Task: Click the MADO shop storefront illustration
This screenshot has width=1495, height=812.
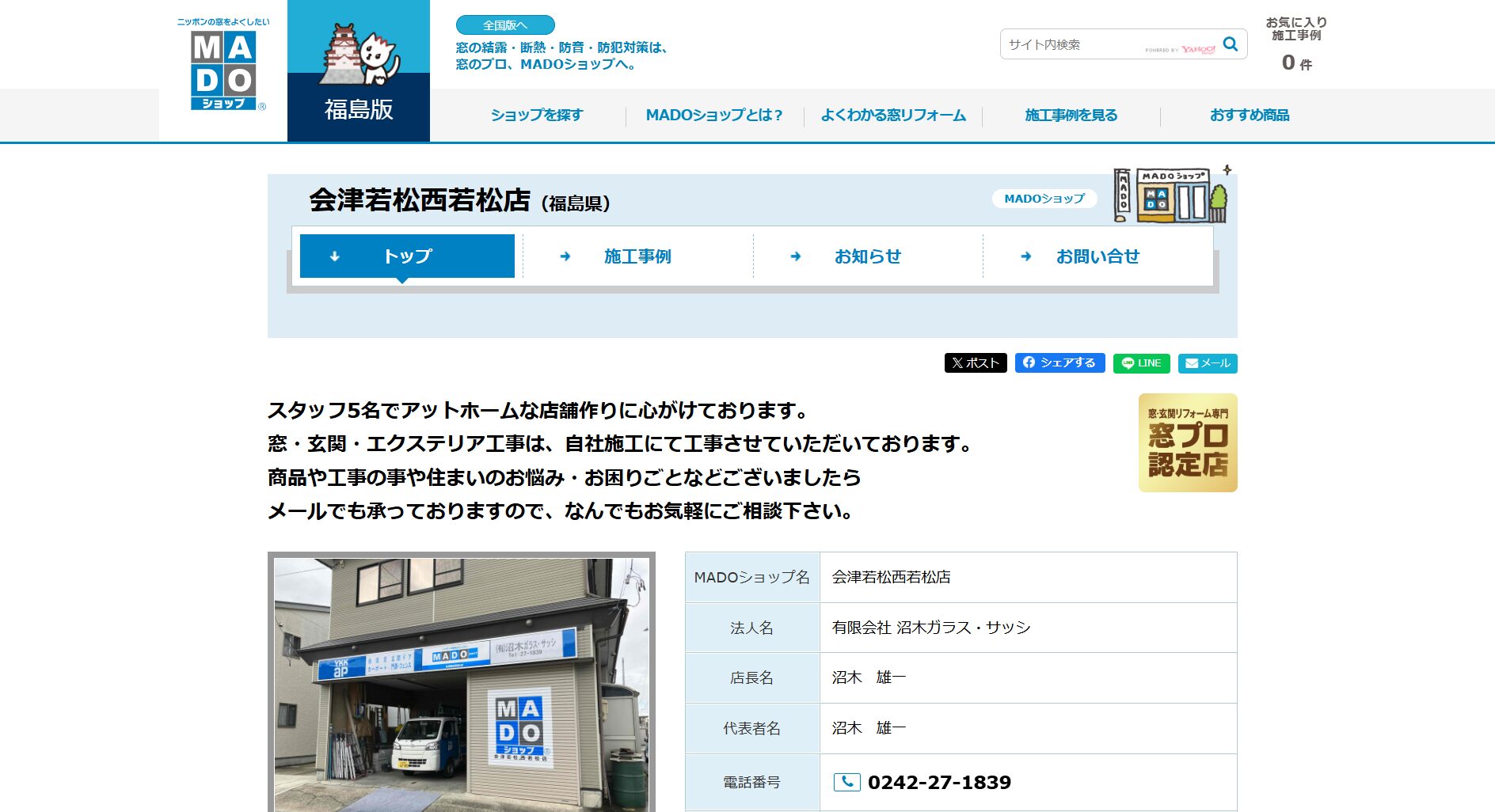Action: (1171, 195)
